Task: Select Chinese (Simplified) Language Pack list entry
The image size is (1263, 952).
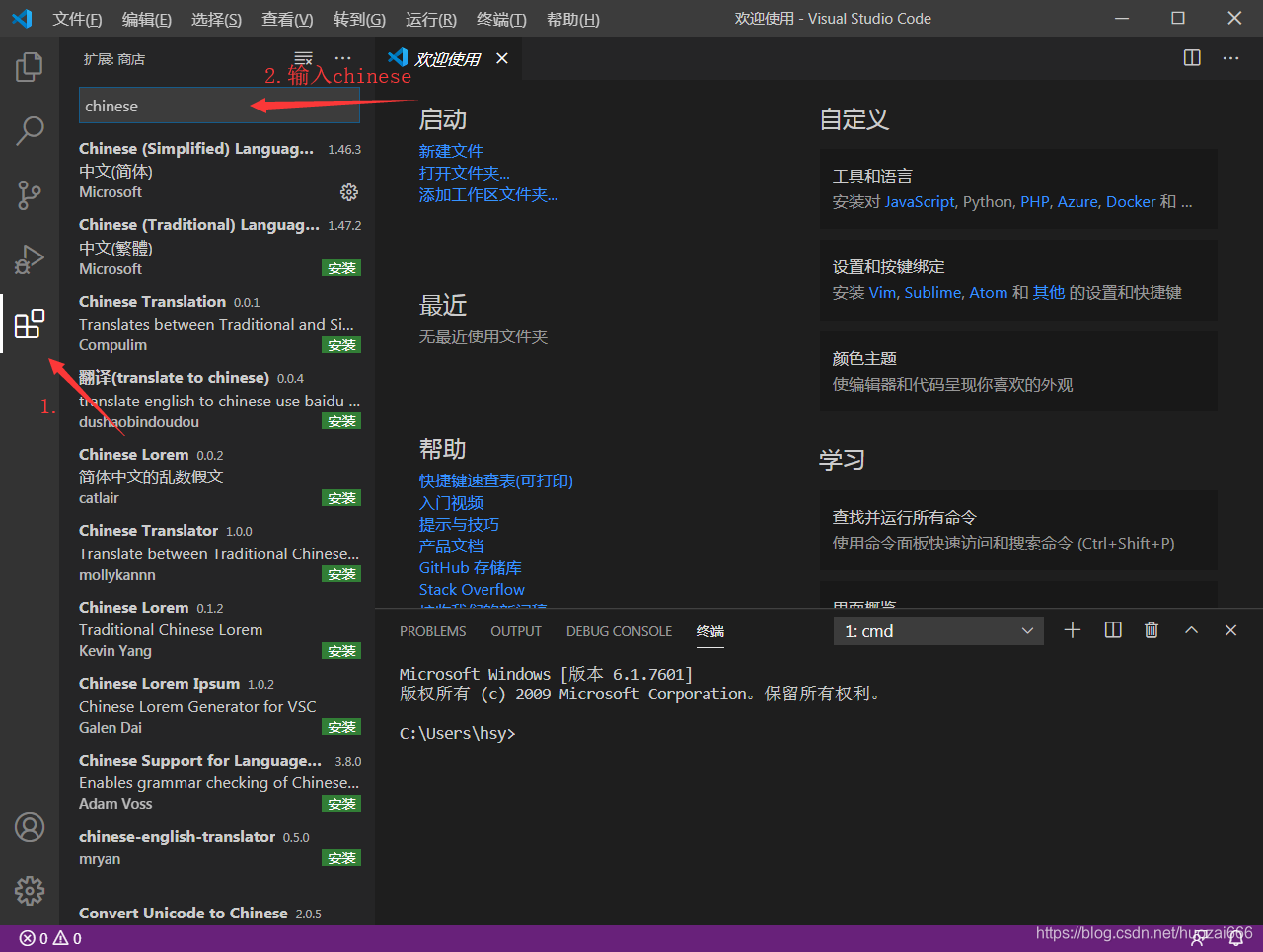Action: click(219, 170)
